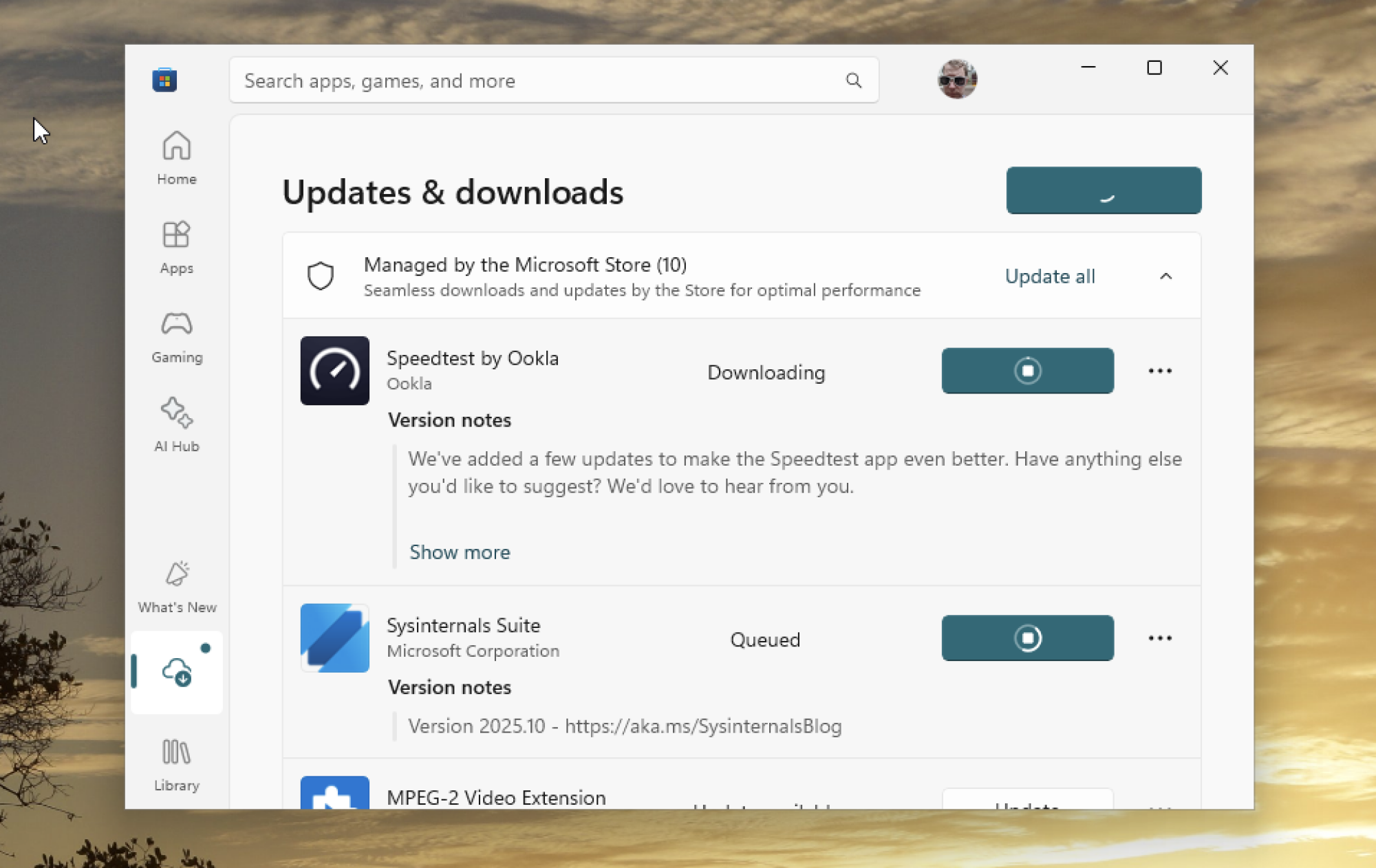The image size is (1376, 868).
Task: Open the Home section in sidebar
Action: (x=177, y=158)
